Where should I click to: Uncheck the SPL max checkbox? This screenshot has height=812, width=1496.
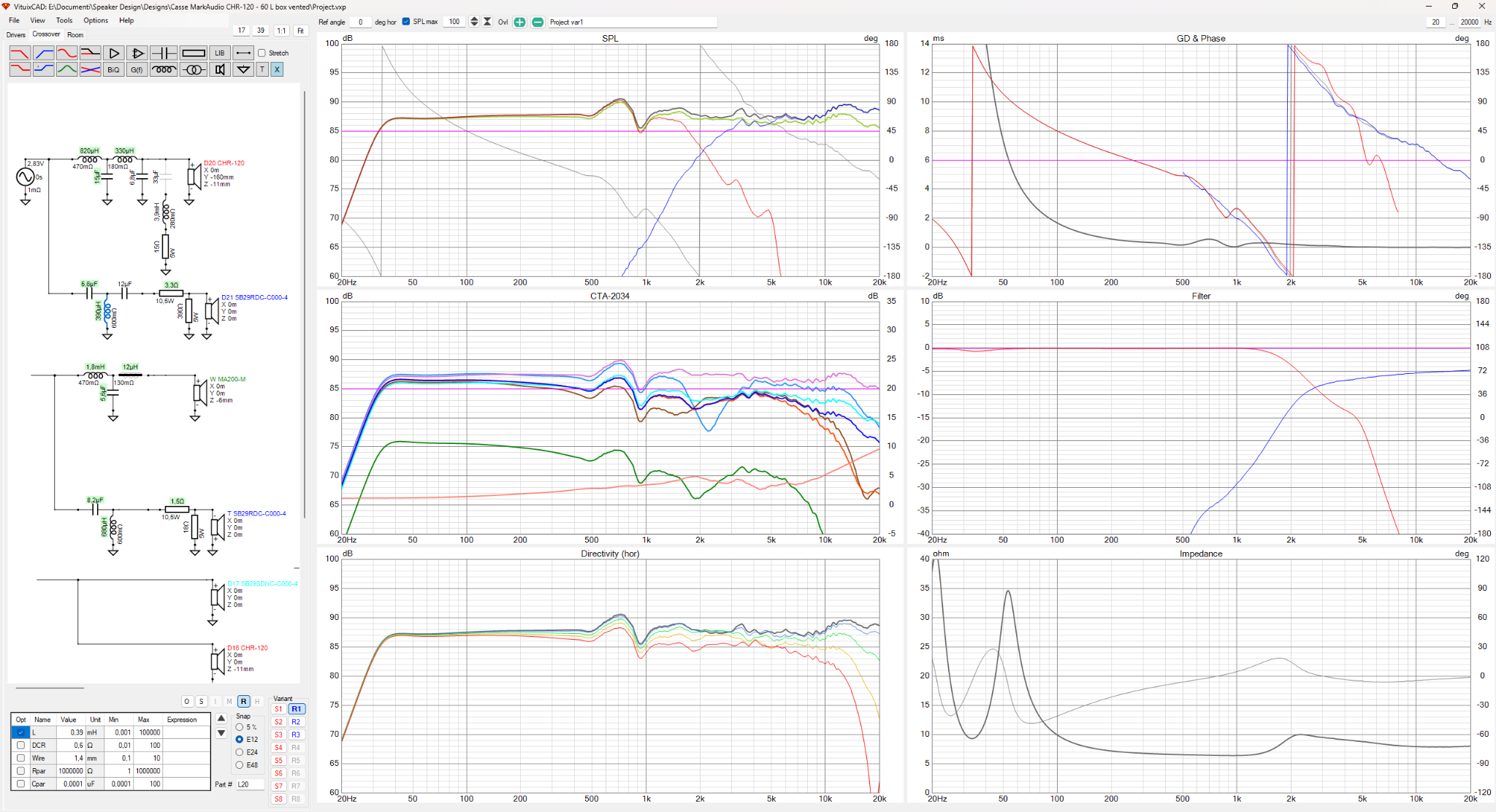tap(406, 21)
